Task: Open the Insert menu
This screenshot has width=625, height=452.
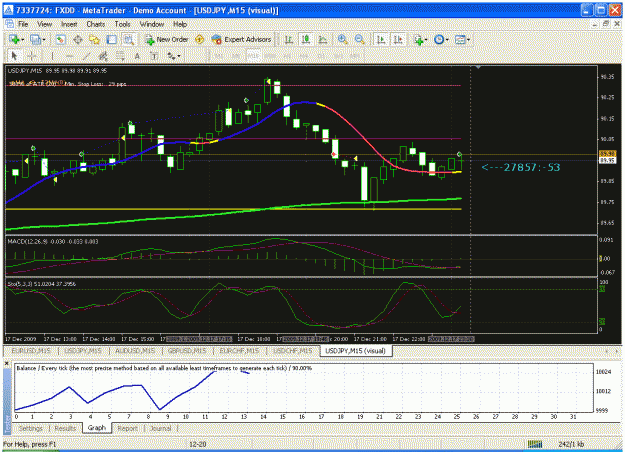Action: tap(69, 24)
